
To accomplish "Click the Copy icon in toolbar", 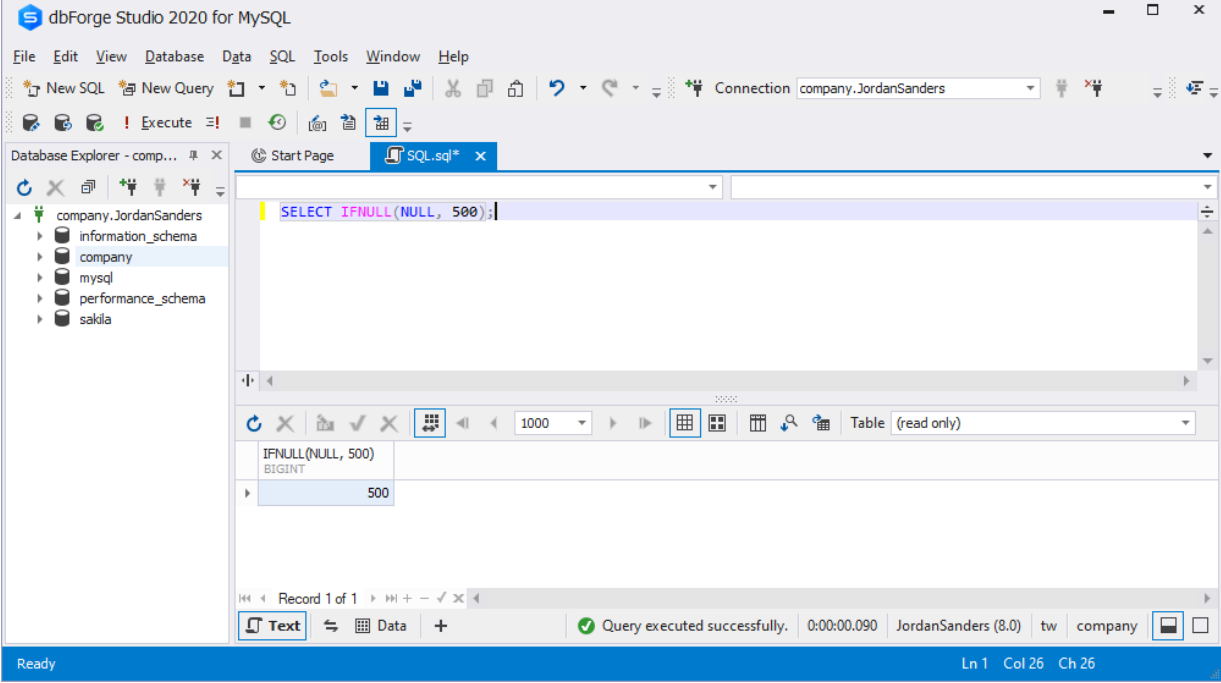I will pyautogui.click(x=485, y=88).
